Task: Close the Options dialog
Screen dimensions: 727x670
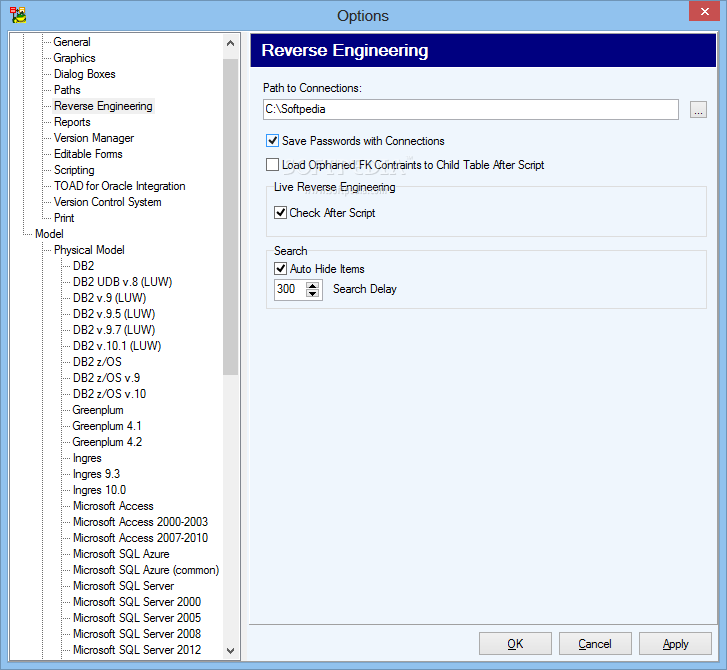Action: [704, 12]
